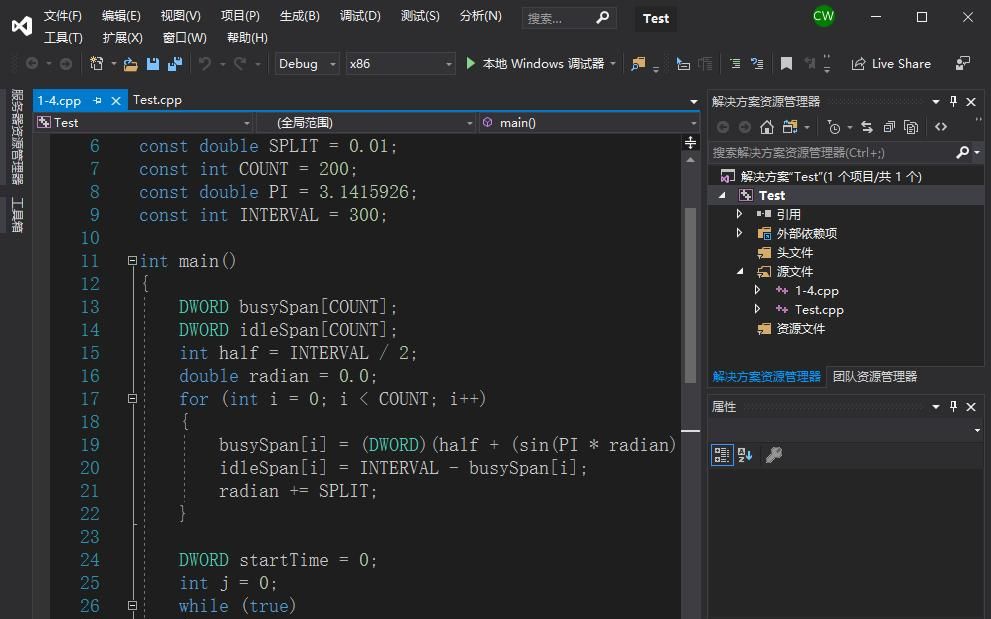Collapse the Test project node
Image resolution: width=991 pixels, height=619 pixels.
coord(722,195)
